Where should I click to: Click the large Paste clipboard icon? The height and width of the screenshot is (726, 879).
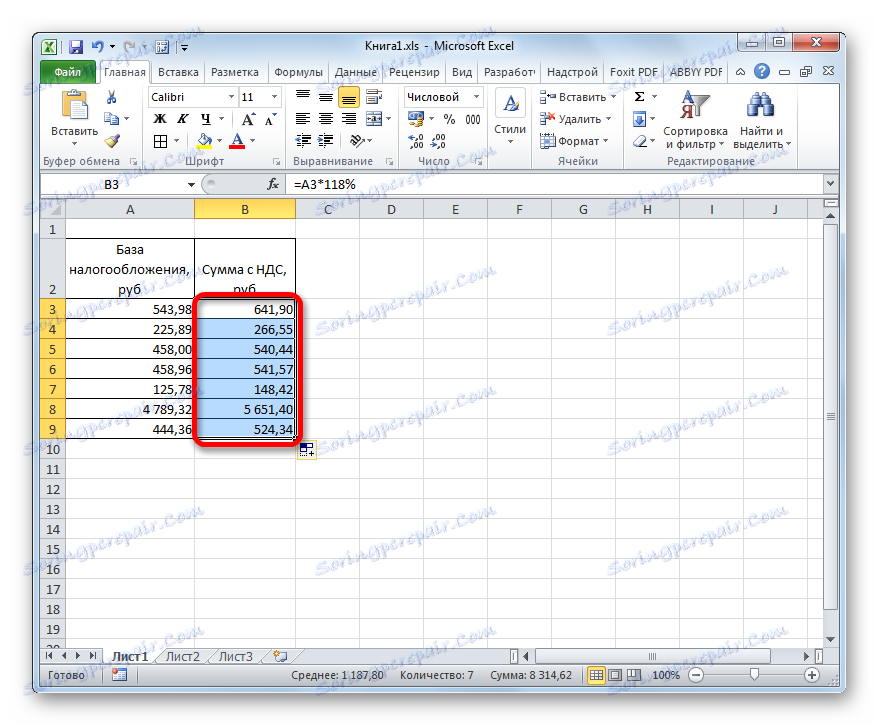tap(75, 105)
